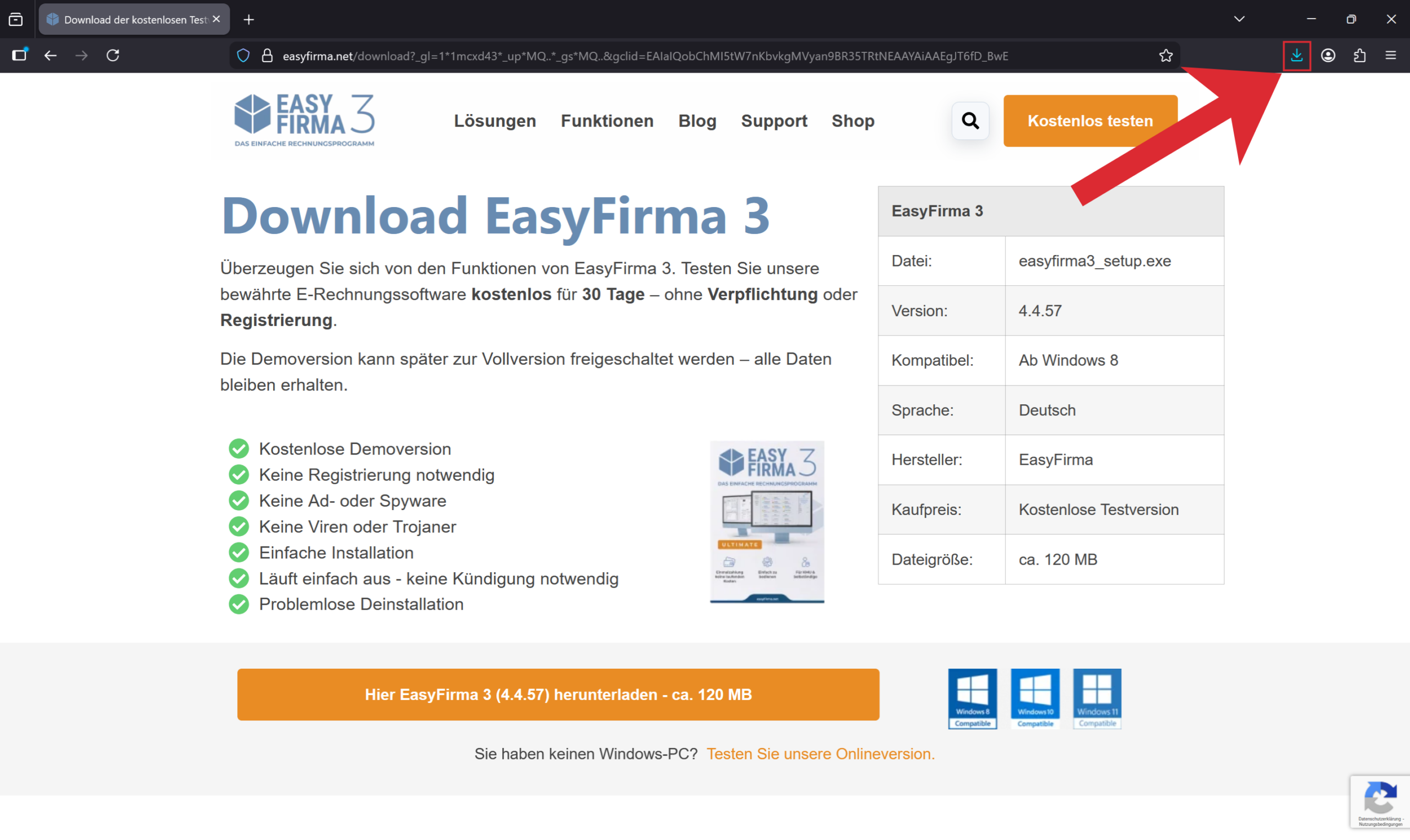Open the extensions puzzle icon

(x=1360, y=56)
